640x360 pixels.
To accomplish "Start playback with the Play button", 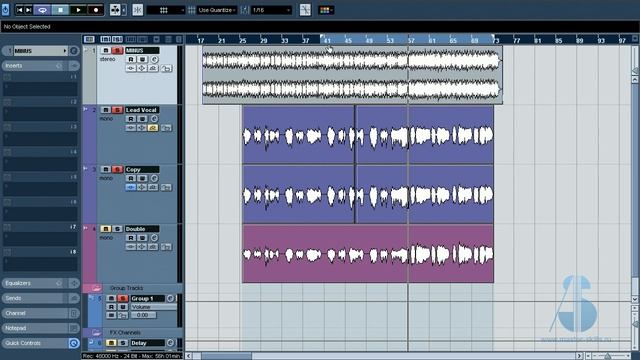I will (78, 10).
